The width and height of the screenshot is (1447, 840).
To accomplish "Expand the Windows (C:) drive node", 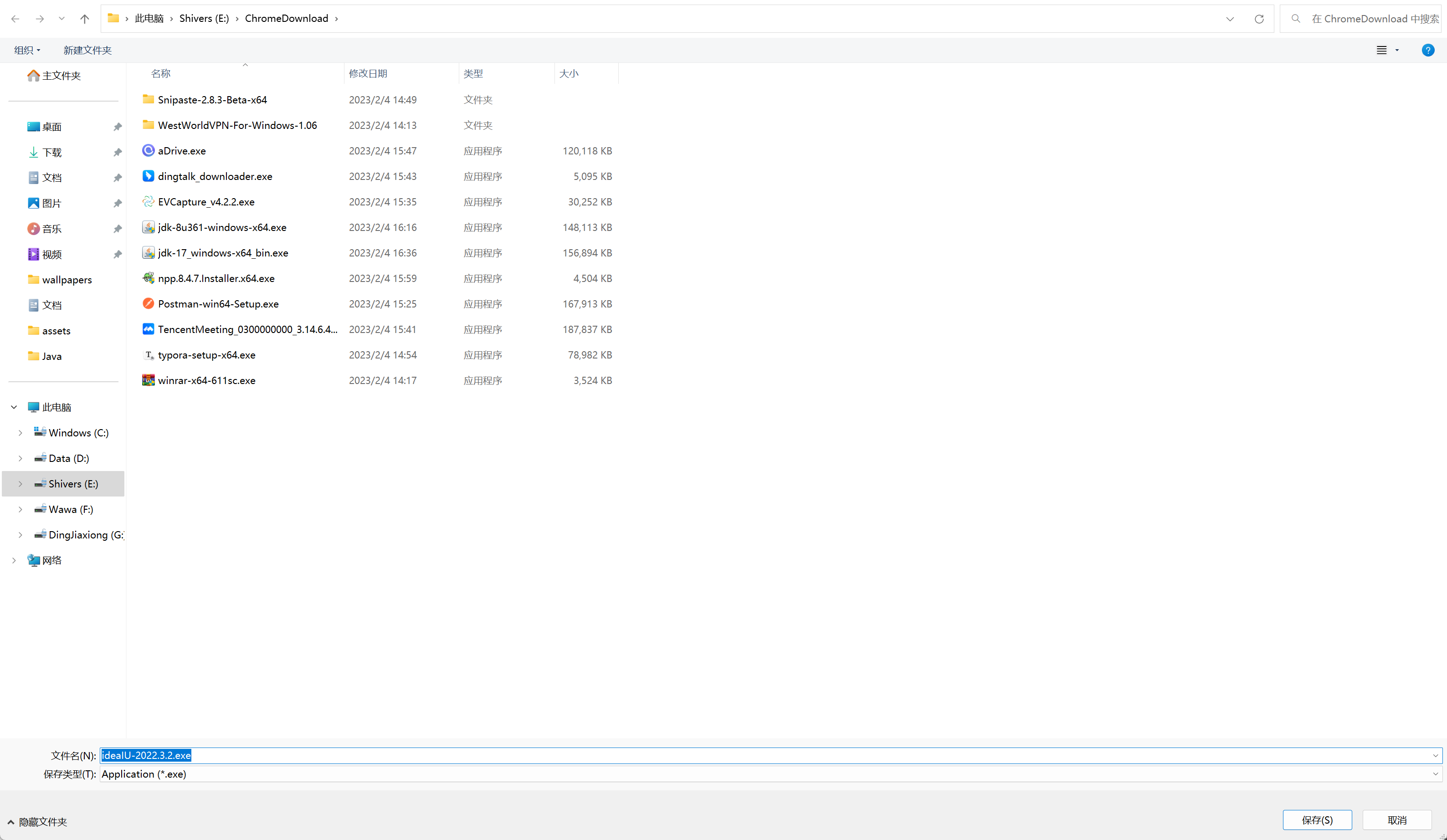I will [x=20, y=433].
